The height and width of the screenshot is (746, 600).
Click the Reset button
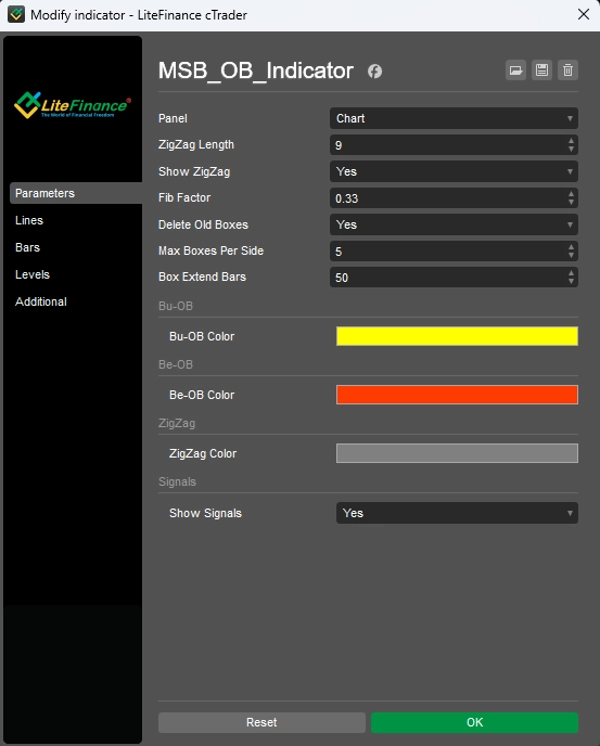(x=262, y=722)
